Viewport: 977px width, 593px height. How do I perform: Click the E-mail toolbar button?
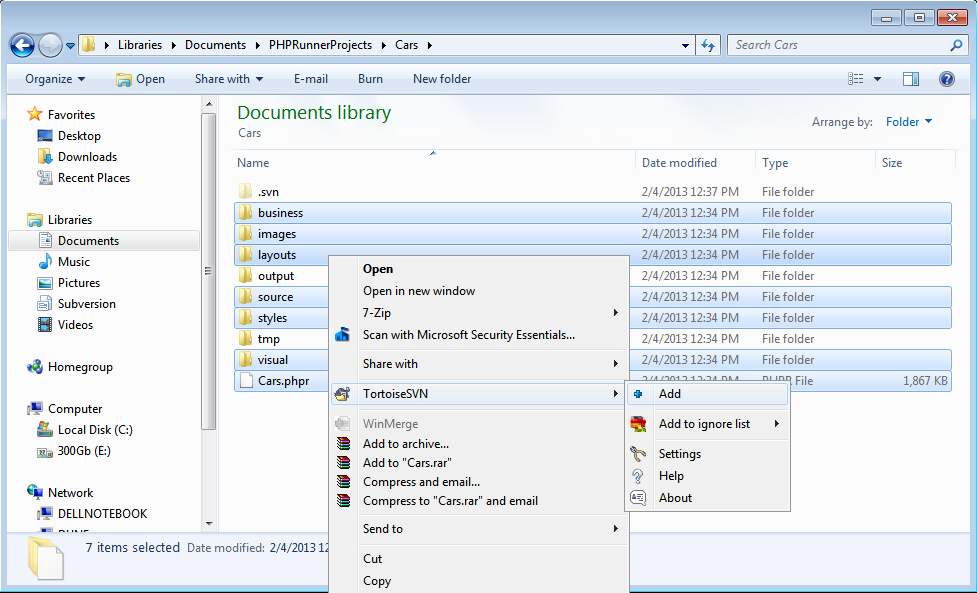(311, 79)
